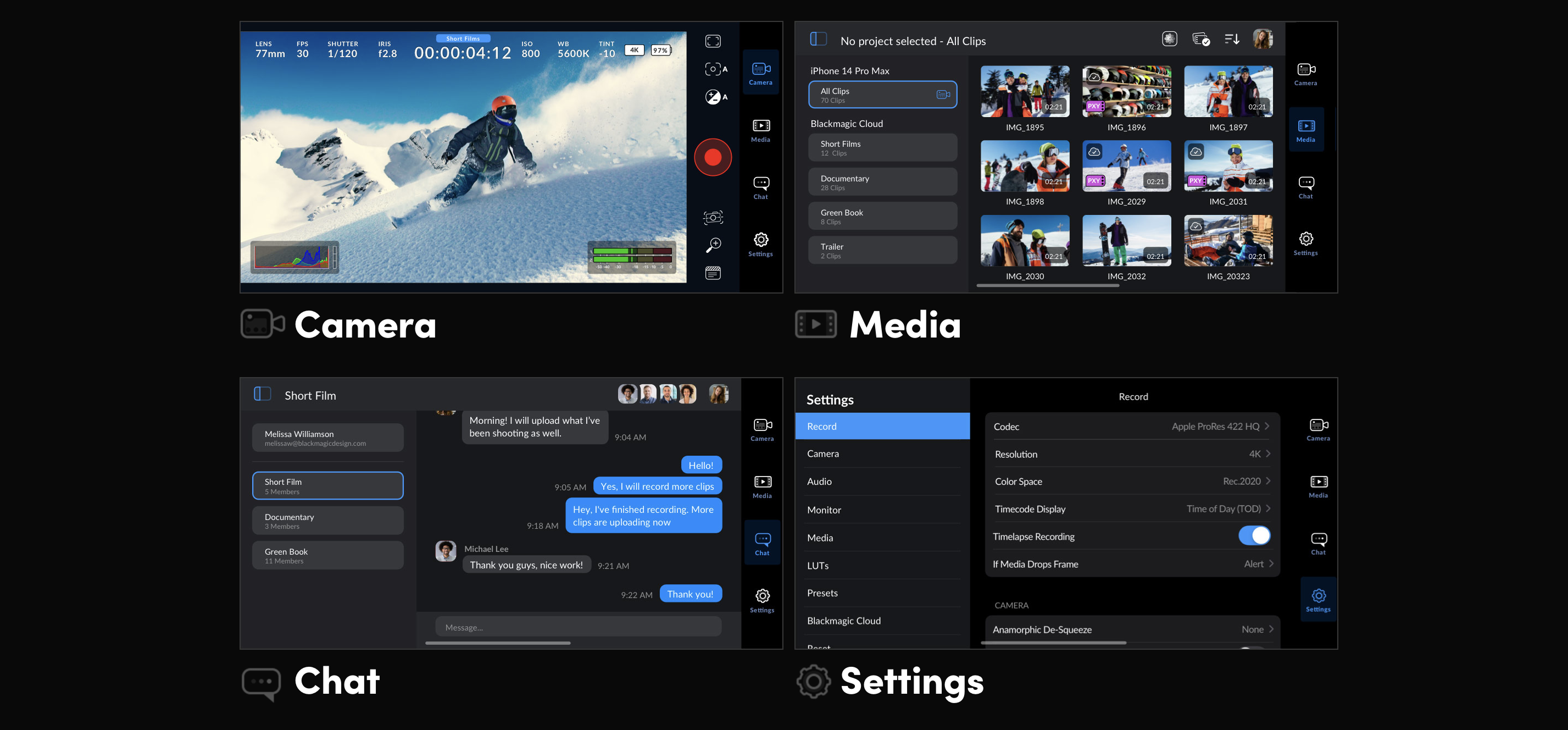
Task: Switch to the Audio settings section
Action: pyautogui.click(x=881, y=481)
